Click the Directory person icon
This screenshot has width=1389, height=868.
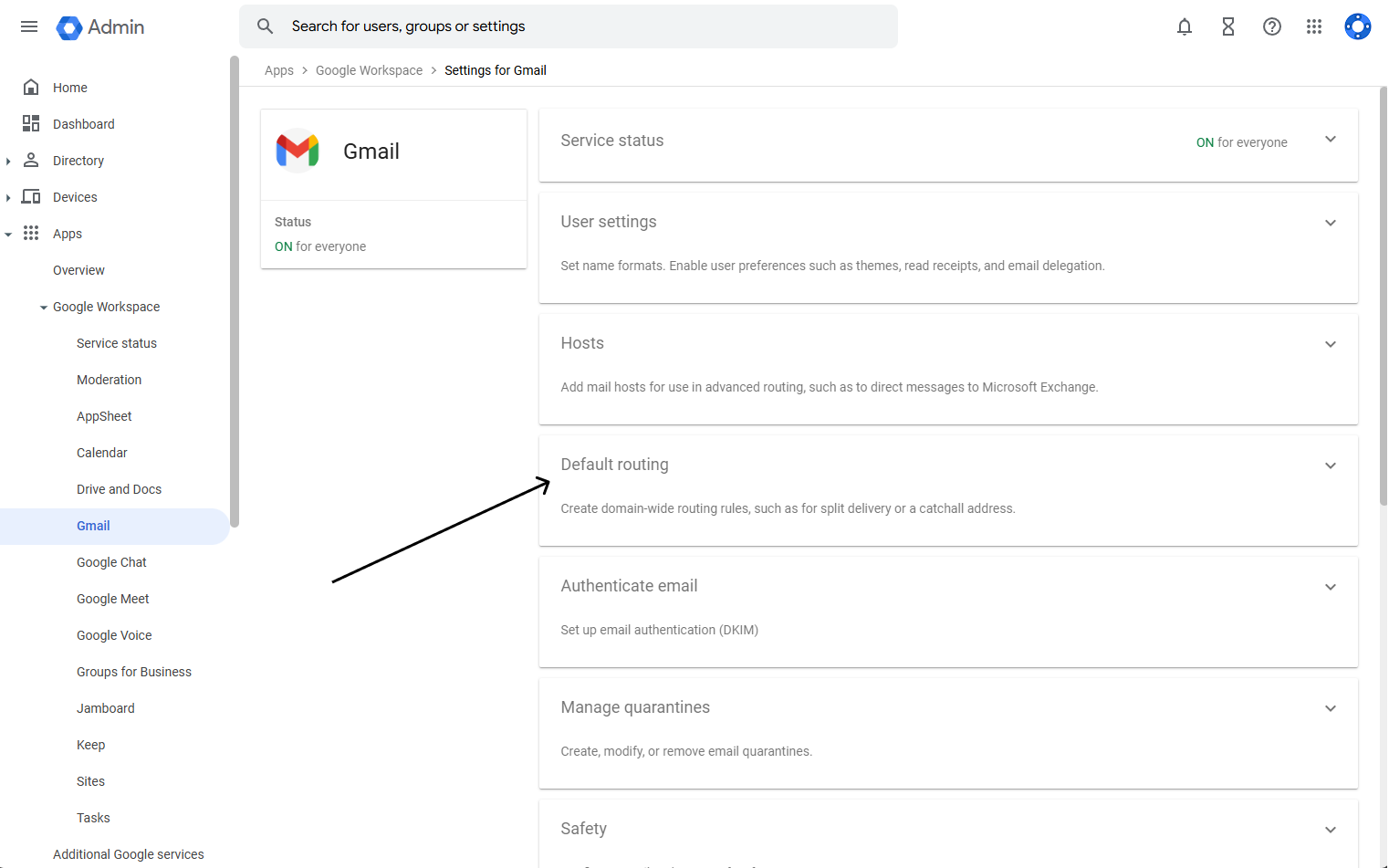[x=31, y=160]
